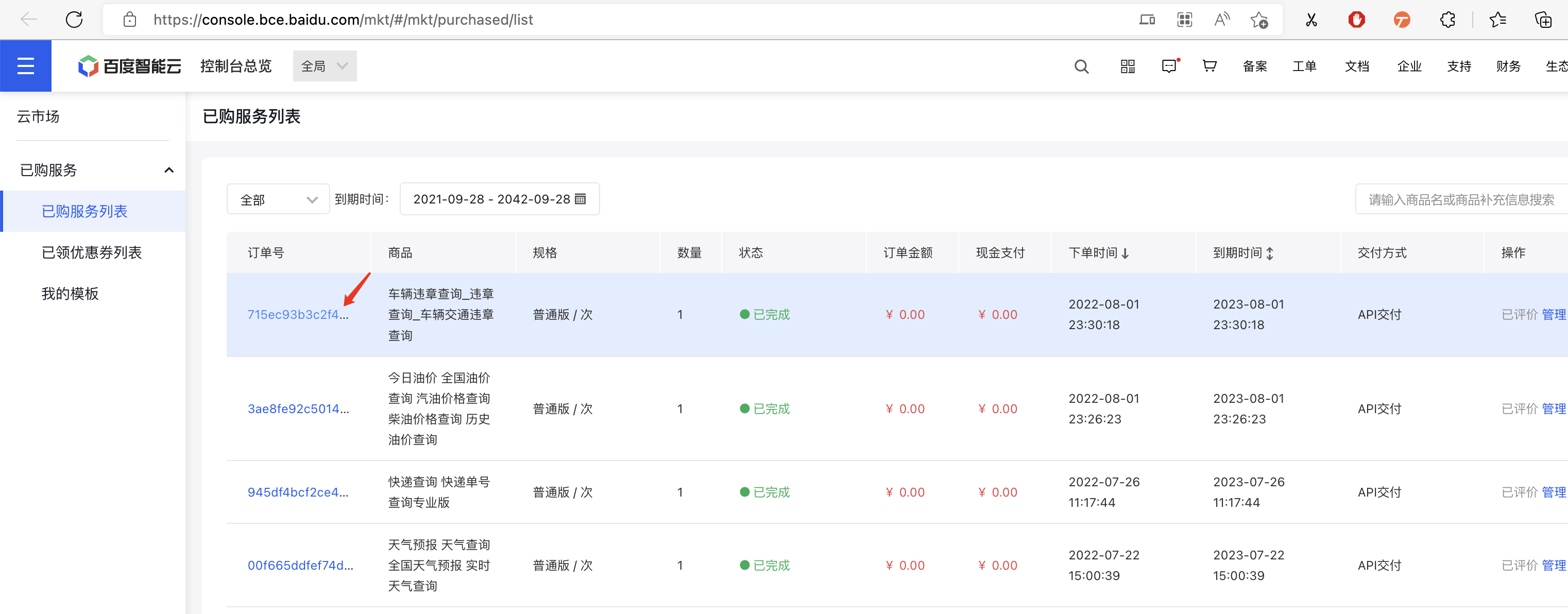Add page to favorites star icon
Image resolution: width=1568 pixels, height=614 pixels.
click(1259, 20)
